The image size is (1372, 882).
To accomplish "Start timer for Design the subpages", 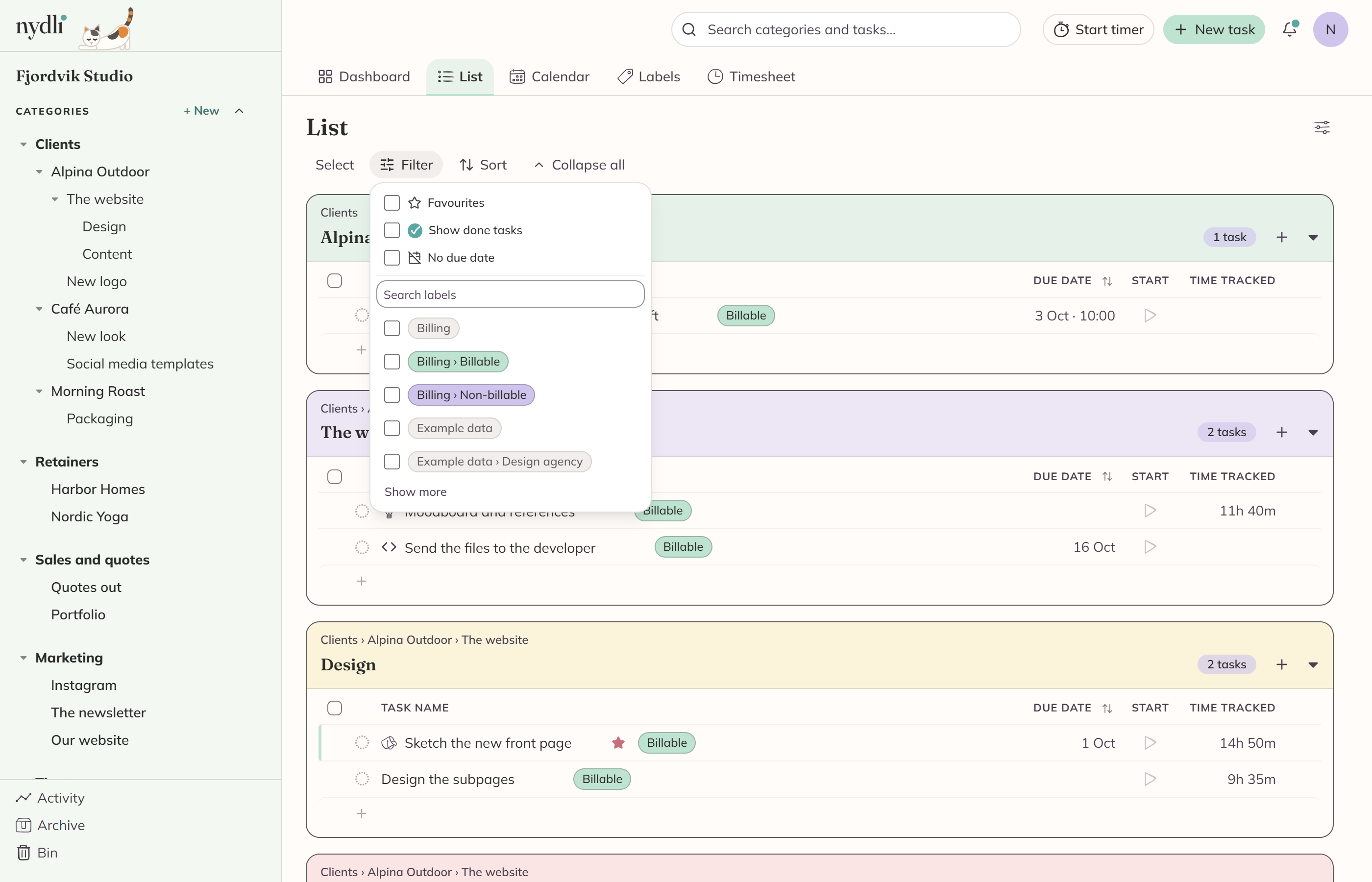I will 1150,779.
